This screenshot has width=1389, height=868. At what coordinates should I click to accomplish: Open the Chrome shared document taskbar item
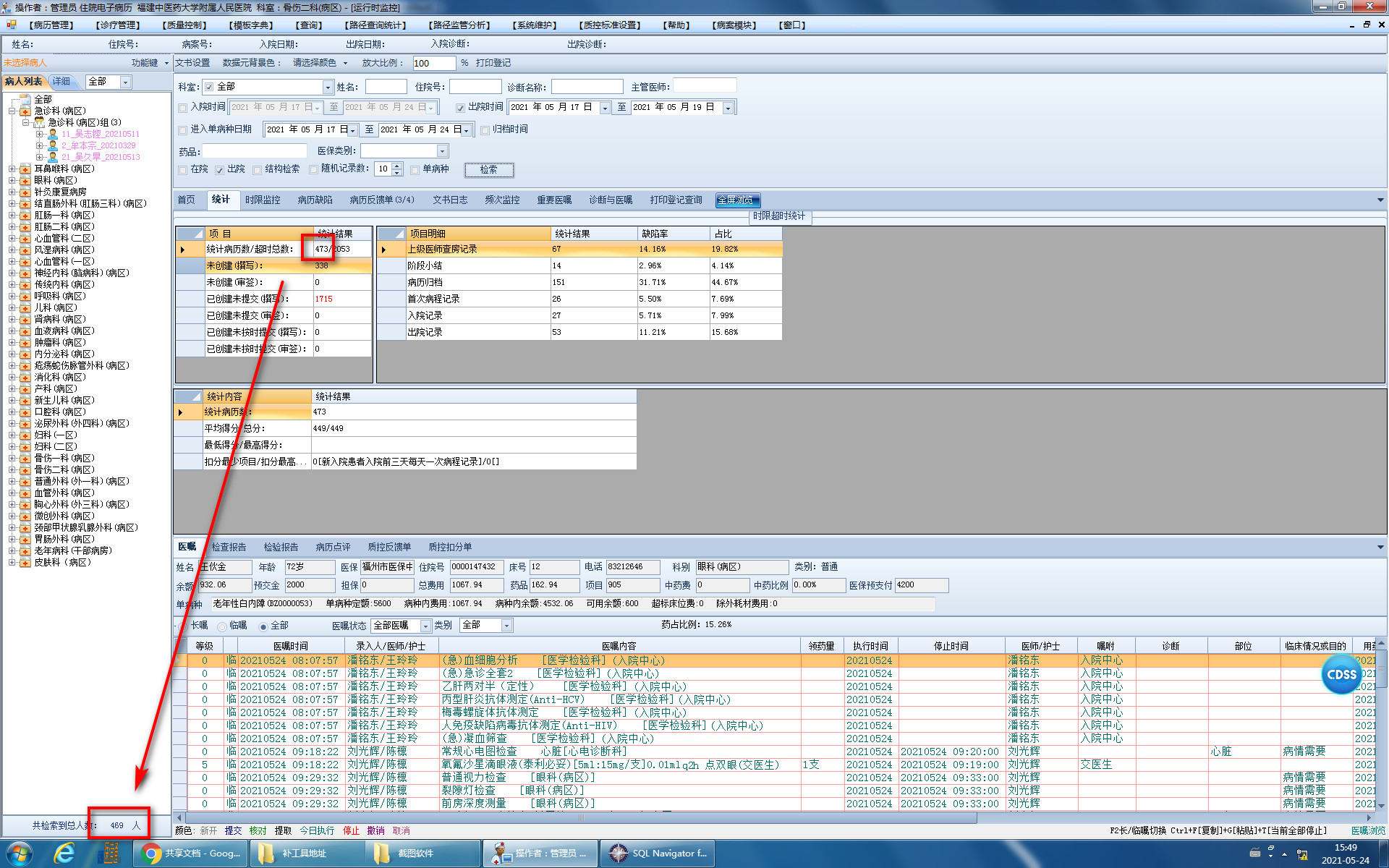192,854
